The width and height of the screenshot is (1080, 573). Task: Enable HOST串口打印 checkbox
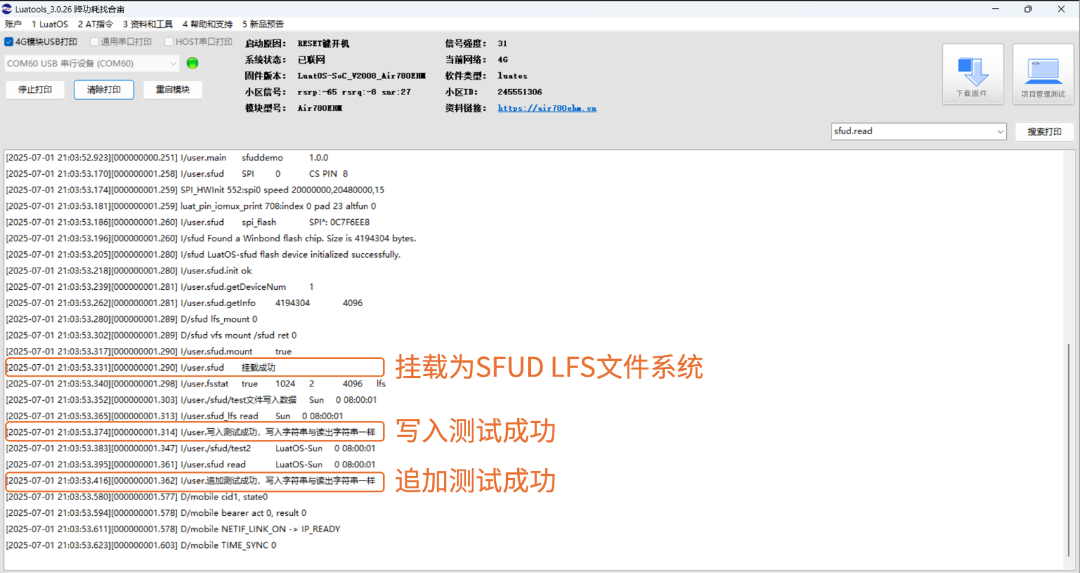[169, 42]
